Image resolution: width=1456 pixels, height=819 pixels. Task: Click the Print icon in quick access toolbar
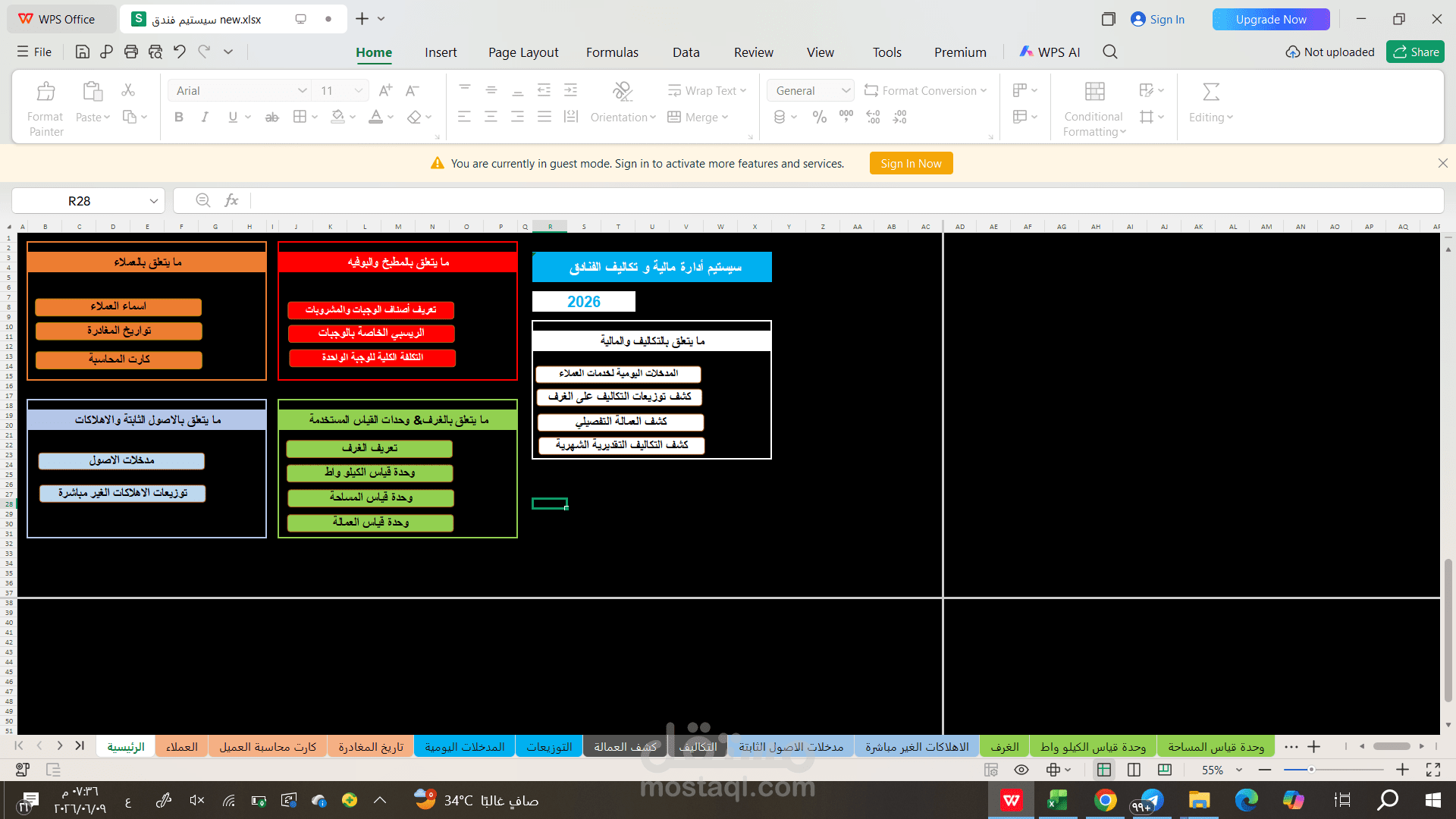click(131, 52)
